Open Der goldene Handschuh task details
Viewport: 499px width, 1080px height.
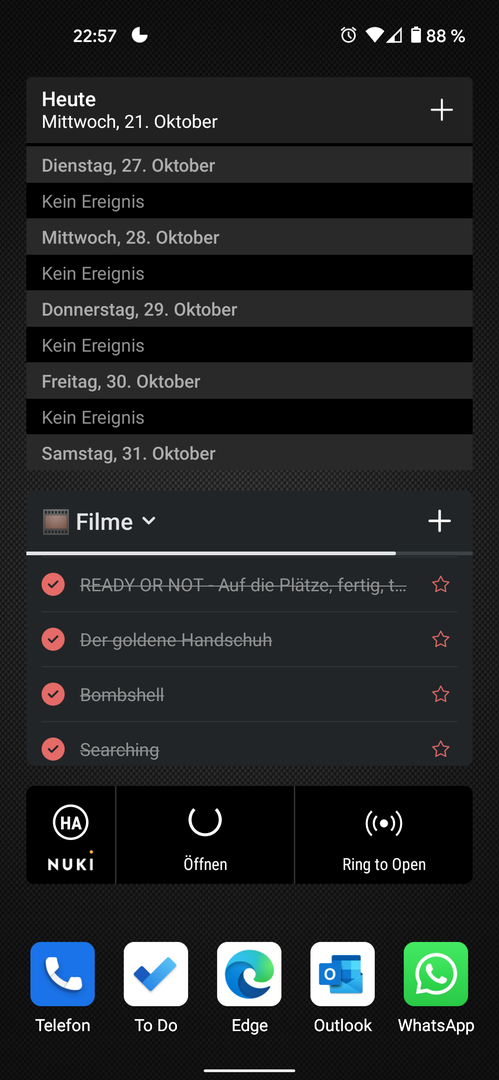pos(176,640)
